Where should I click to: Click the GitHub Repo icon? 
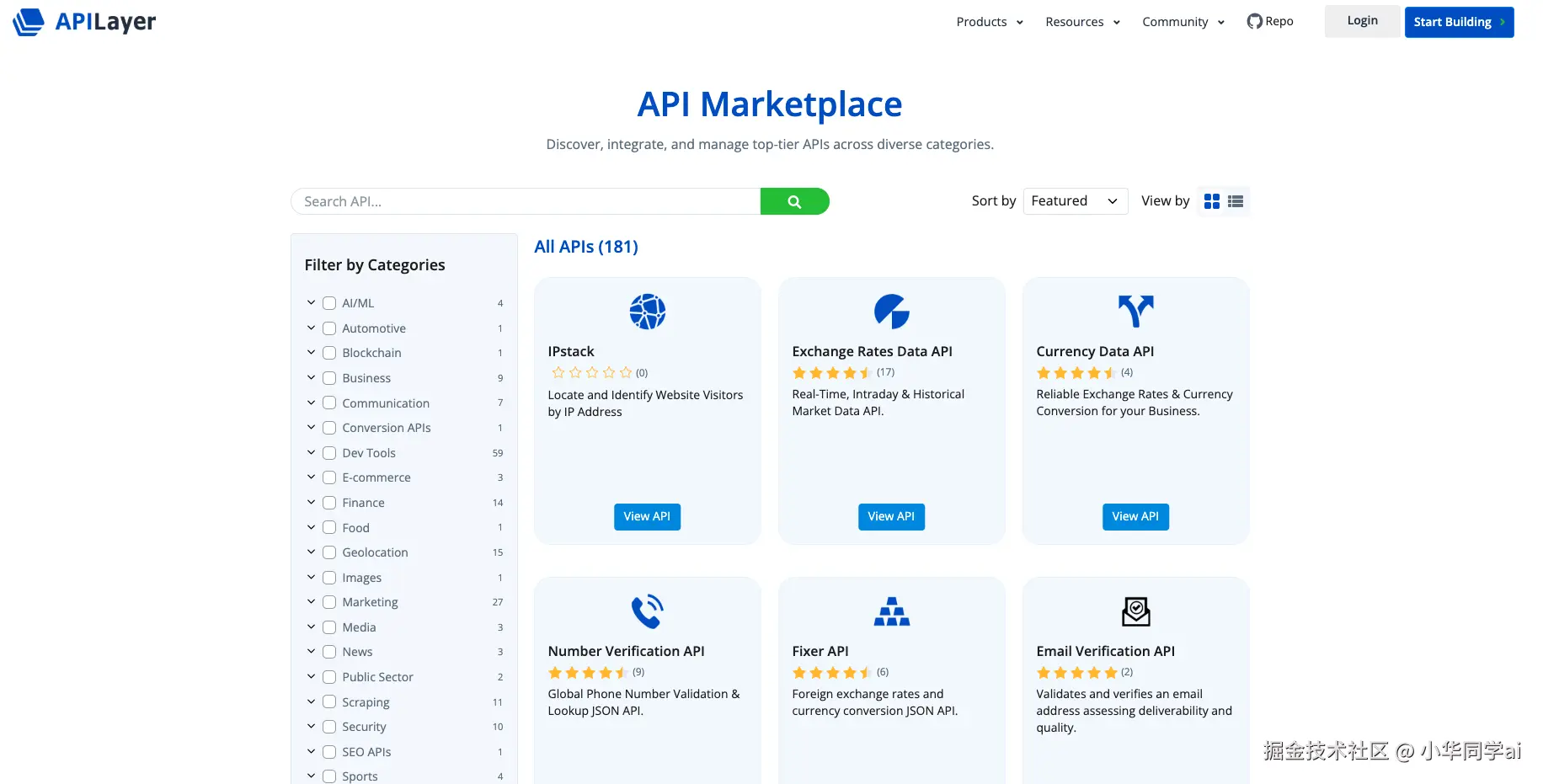[1254, 21]
